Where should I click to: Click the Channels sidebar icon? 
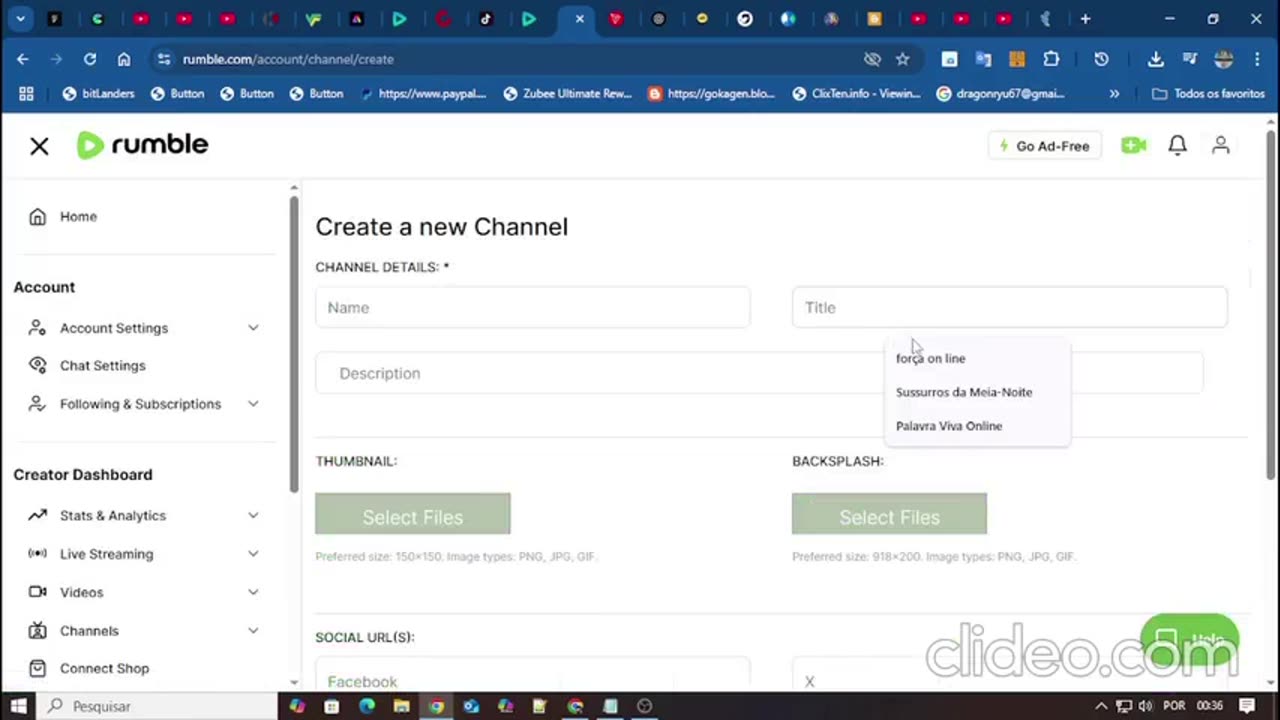(37, 631)
